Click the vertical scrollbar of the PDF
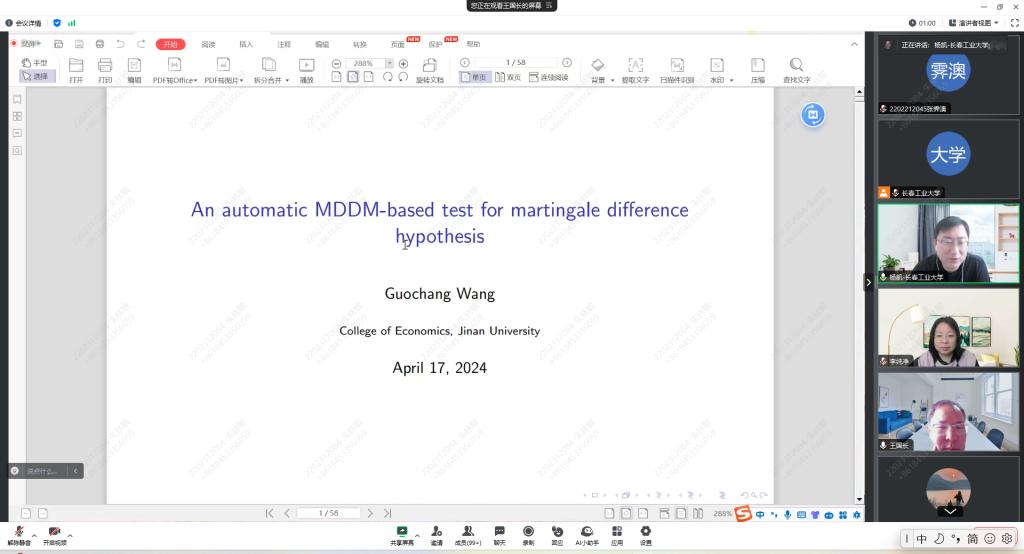The image size is (1024, 554). click(858, 300)
